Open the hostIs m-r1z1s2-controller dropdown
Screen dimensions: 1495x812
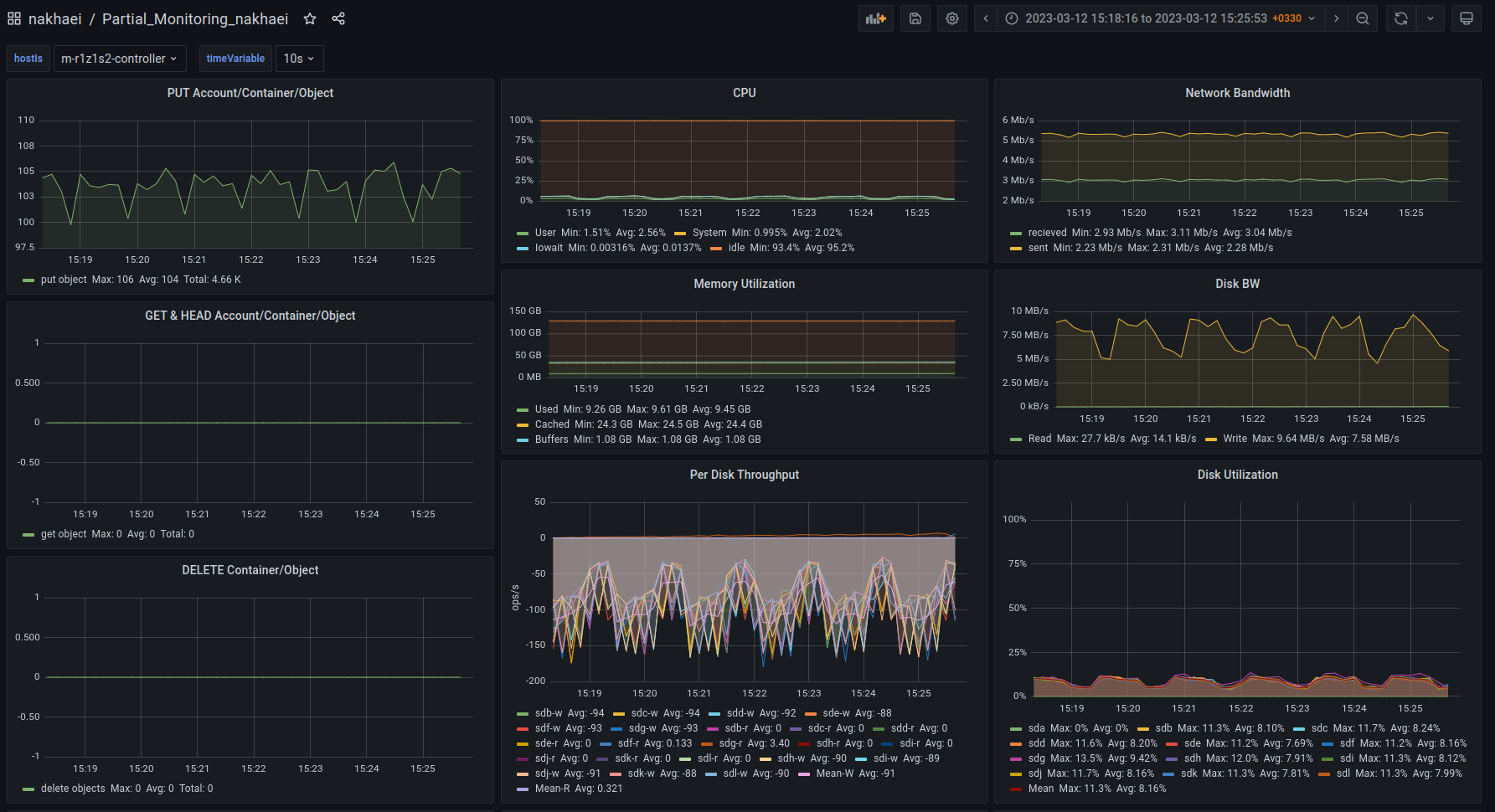(119, 59)
